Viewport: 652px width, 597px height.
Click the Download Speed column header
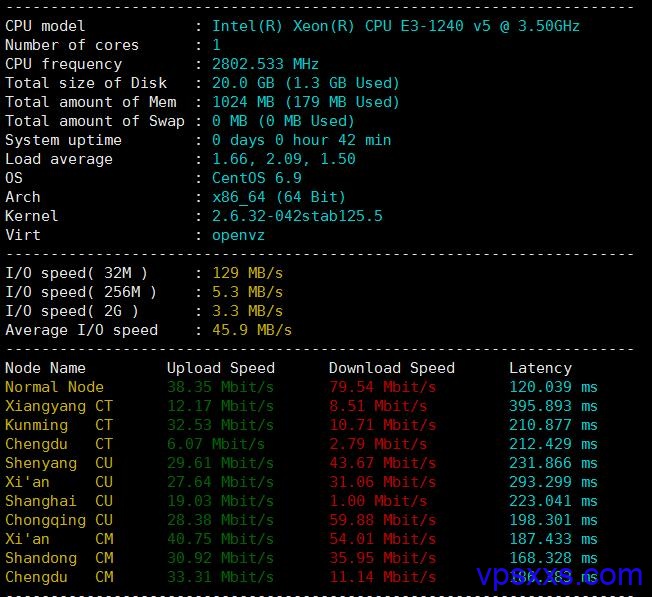[x=392, y=368]
